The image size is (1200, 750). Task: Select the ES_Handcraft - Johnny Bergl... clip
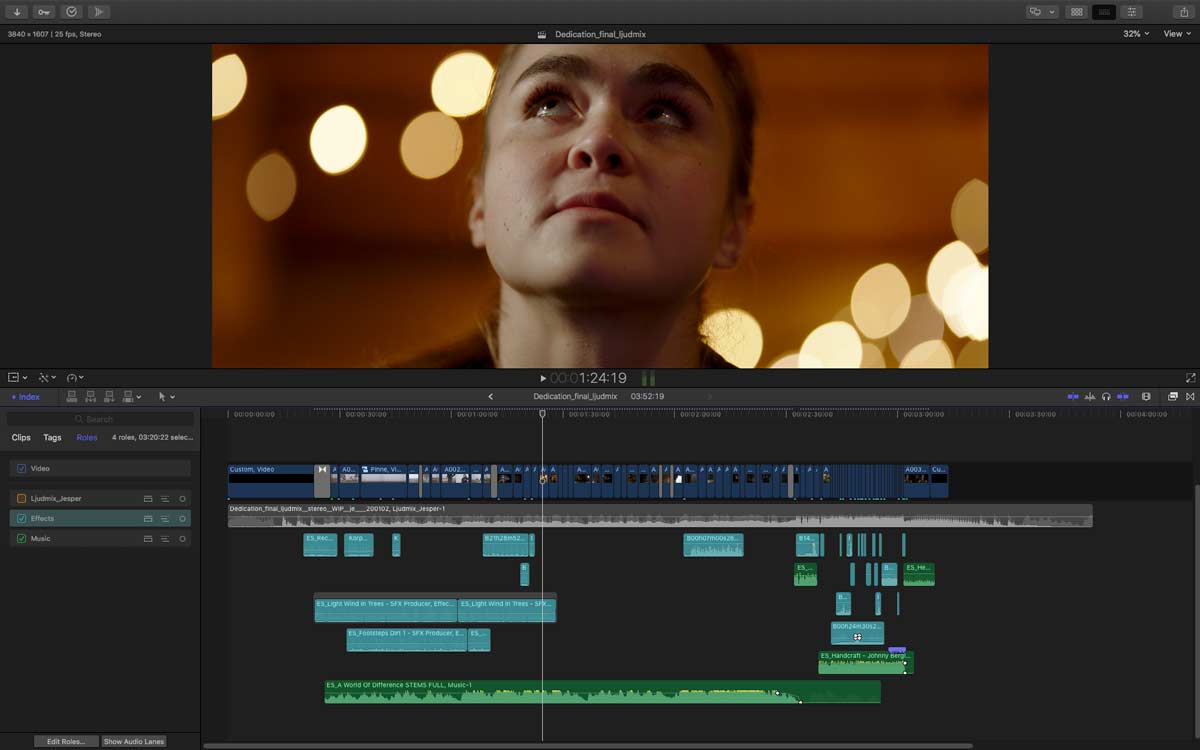tap(865, 662)
